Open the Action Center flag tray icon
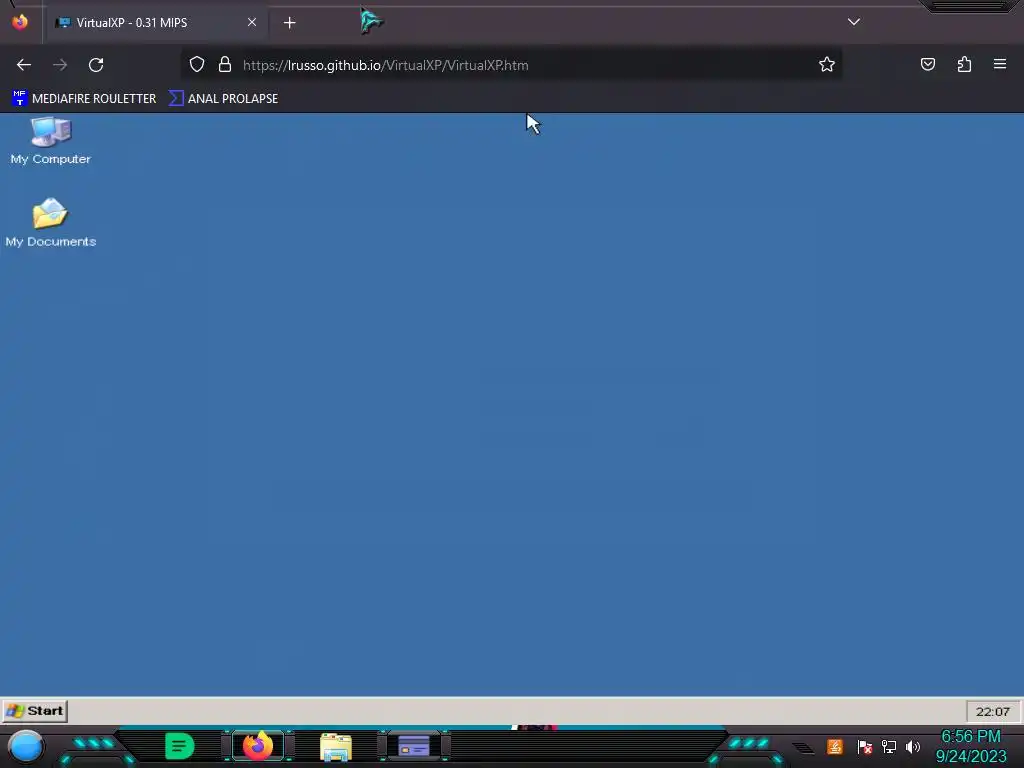 click(x=865, y=746)
